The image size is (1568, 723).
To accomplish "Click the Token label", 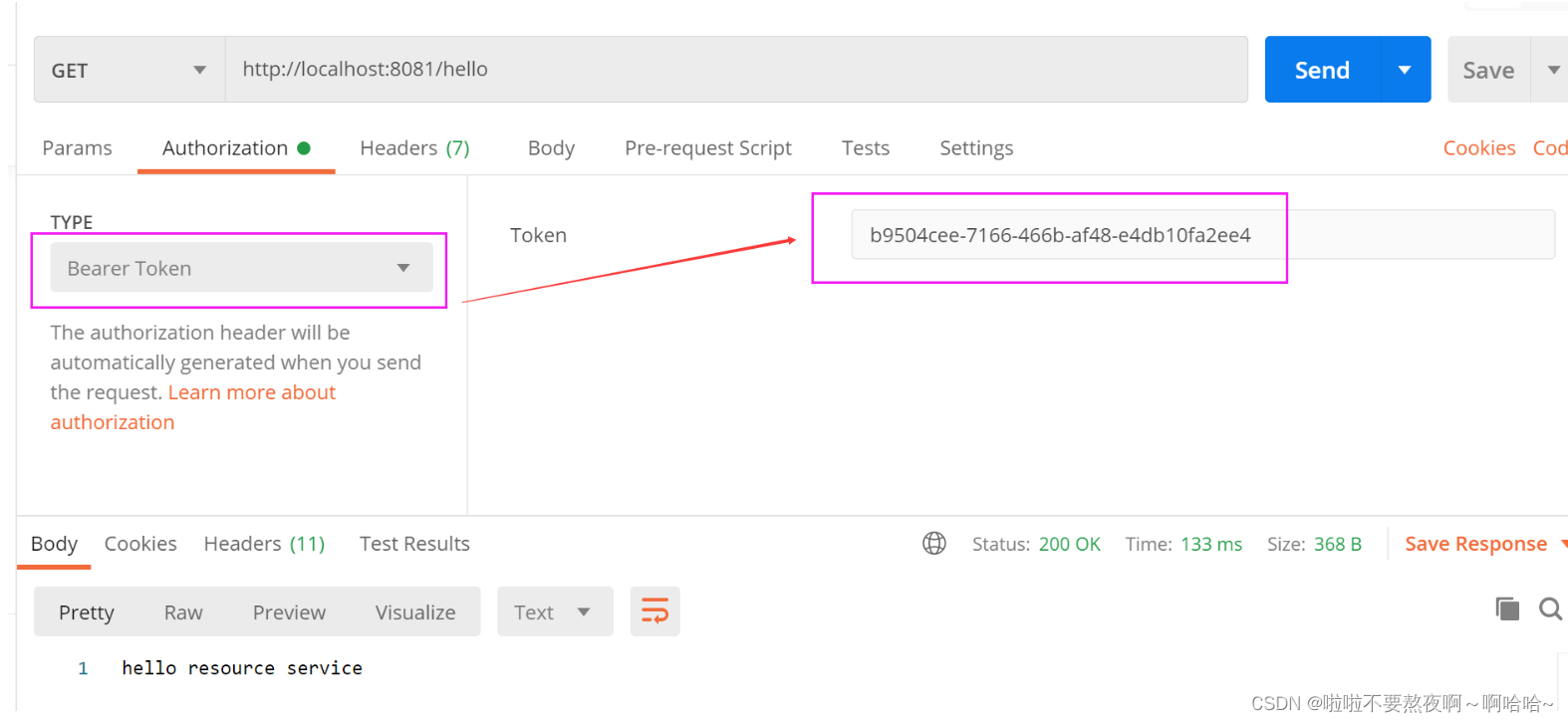I will pos(538,235).
